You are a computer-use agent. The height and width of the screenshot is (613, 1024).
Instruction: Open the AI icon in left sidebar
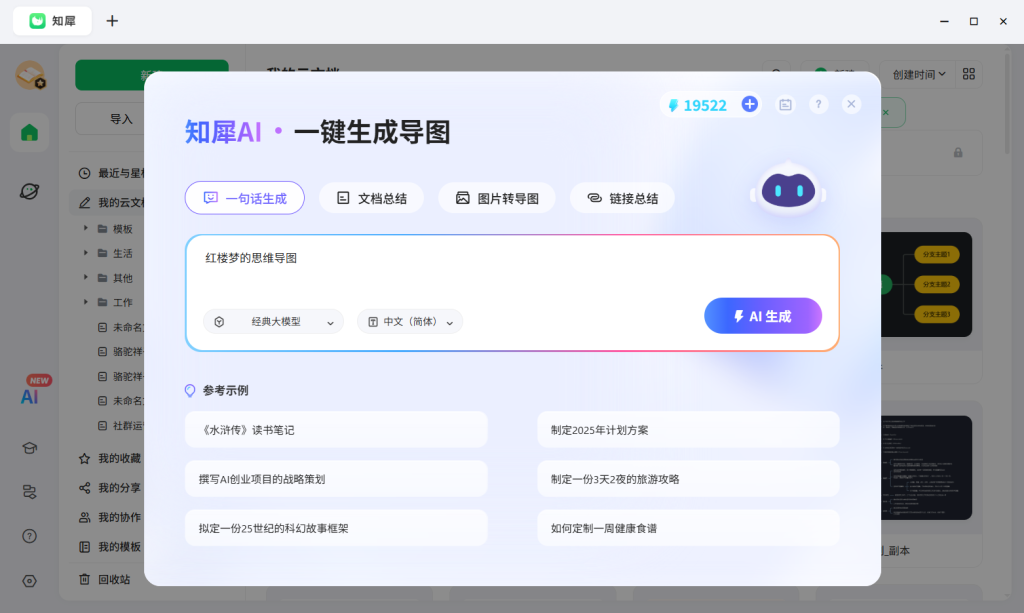click(29, 396)
